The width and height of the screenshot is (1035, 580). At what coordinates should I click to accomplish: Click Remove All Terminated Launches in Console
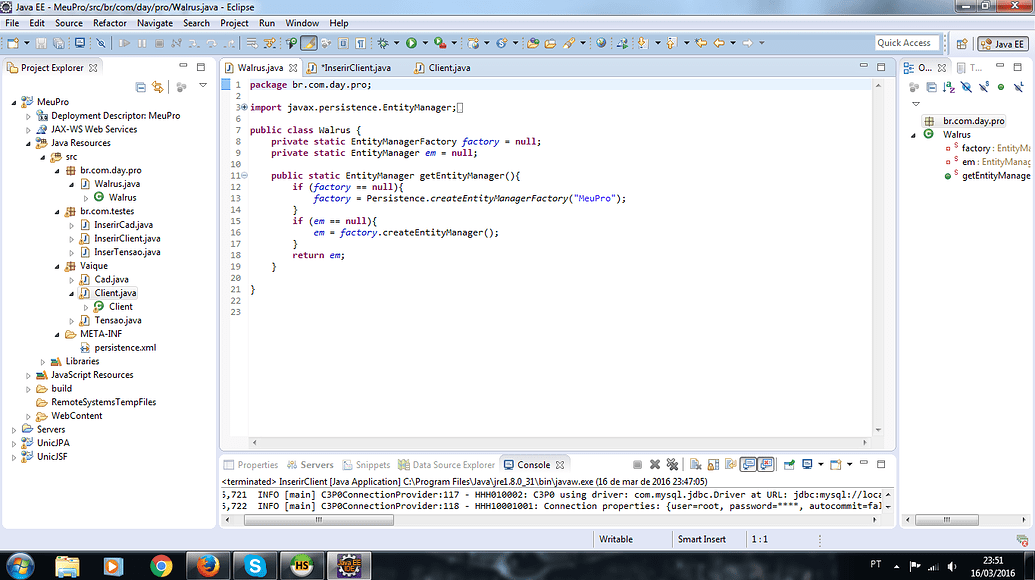pyautogui.click(x=673, y=465)
